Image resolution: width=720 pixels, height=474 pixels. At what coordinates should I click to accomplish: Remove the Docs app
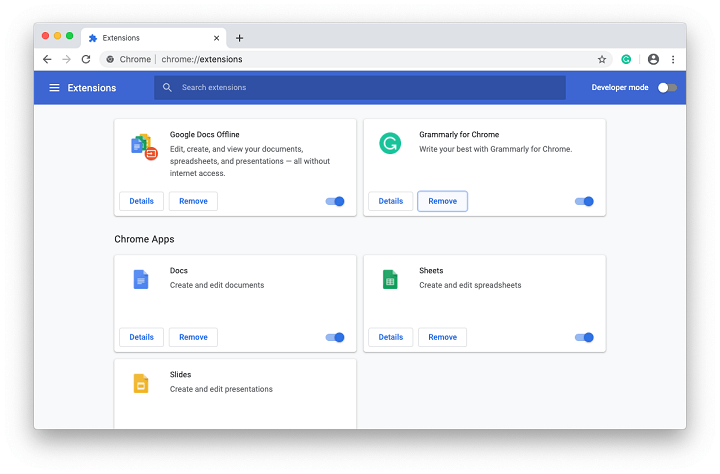pos(193,337)
